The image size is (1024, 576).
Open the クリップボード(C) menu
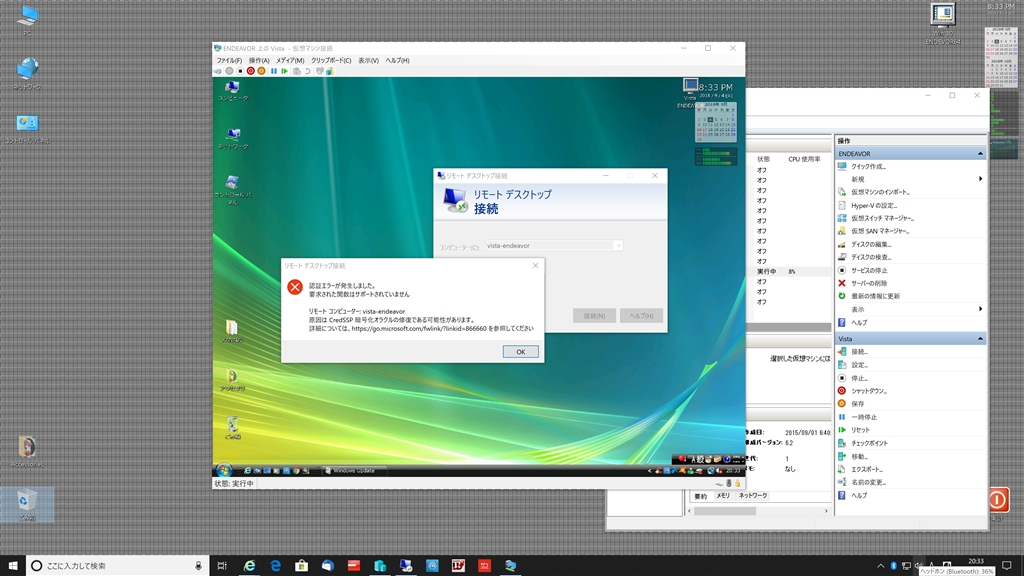pos(331,60)
